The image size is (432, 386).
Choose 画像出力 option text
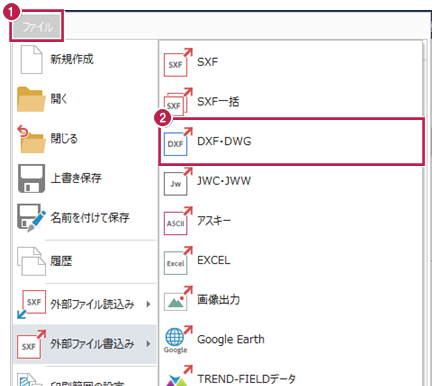(x=218, y=300)
